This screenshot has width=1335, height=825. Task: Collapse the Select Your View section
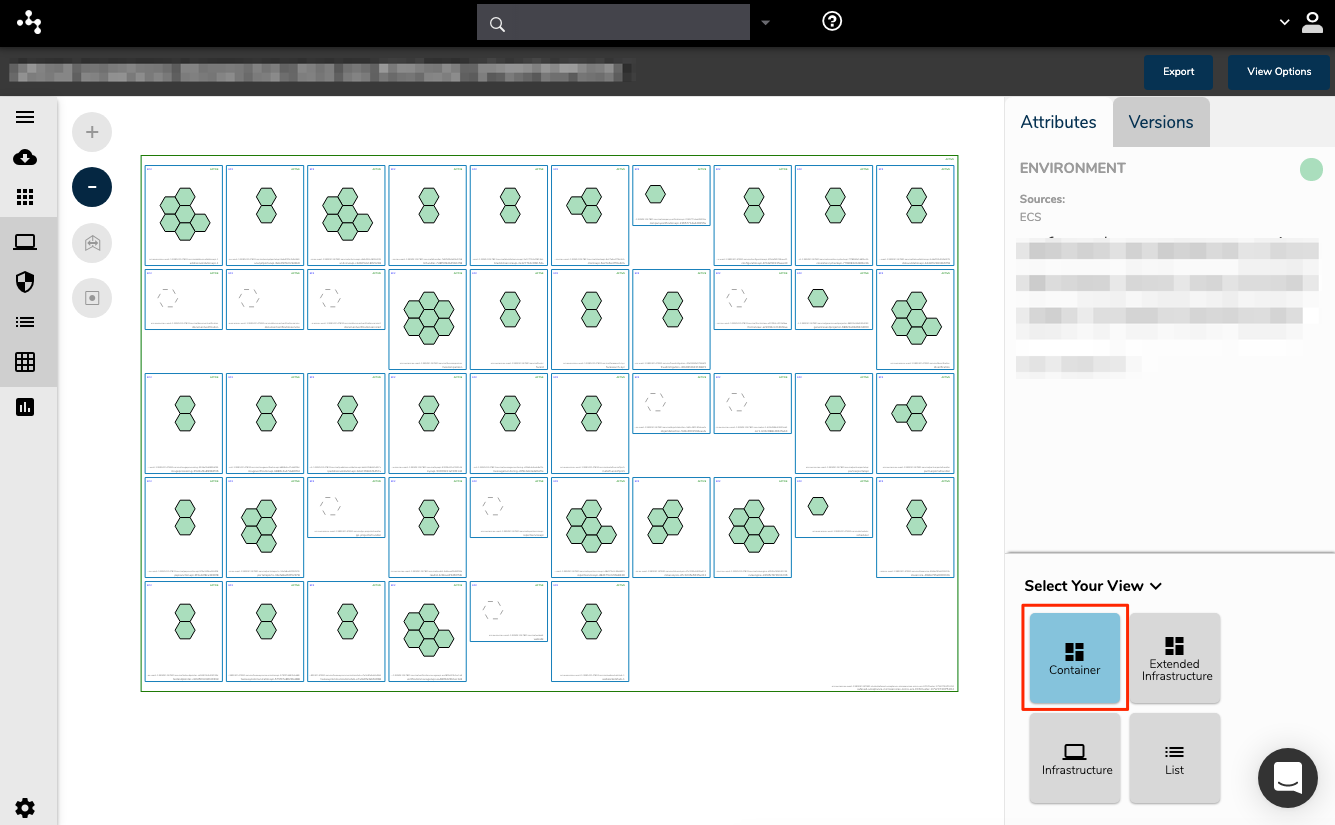[x=1156, y=586]
